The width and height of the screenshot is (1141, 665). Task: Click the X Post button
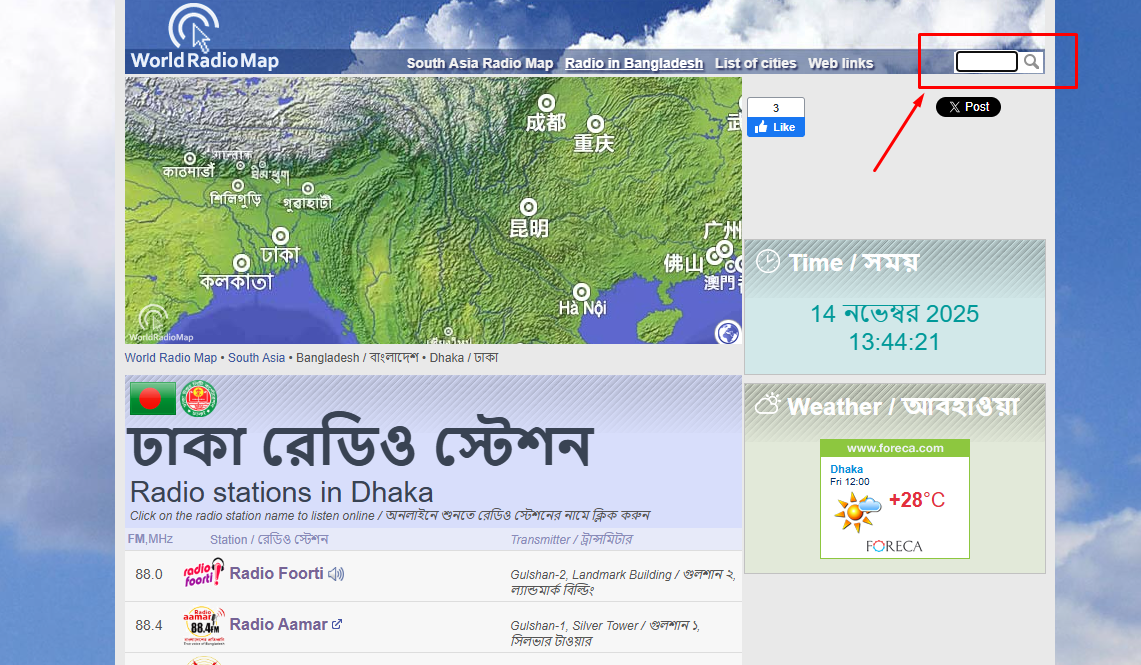coord(967,107)
